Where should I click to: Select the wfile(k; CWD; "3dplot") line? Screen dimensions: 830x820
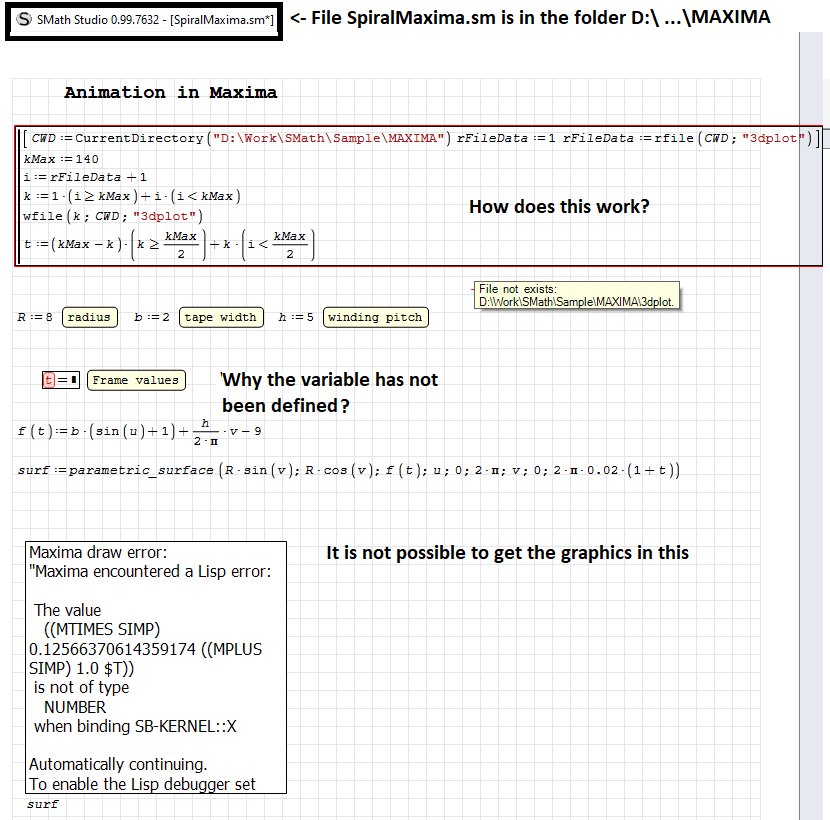click(x=112, y=215)
